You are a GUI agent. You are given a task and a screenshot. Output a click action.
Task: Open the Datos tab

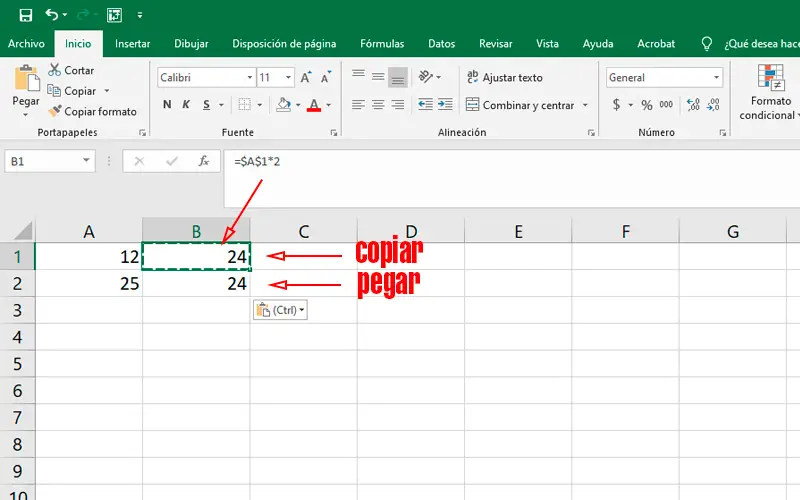coord(441,44)
